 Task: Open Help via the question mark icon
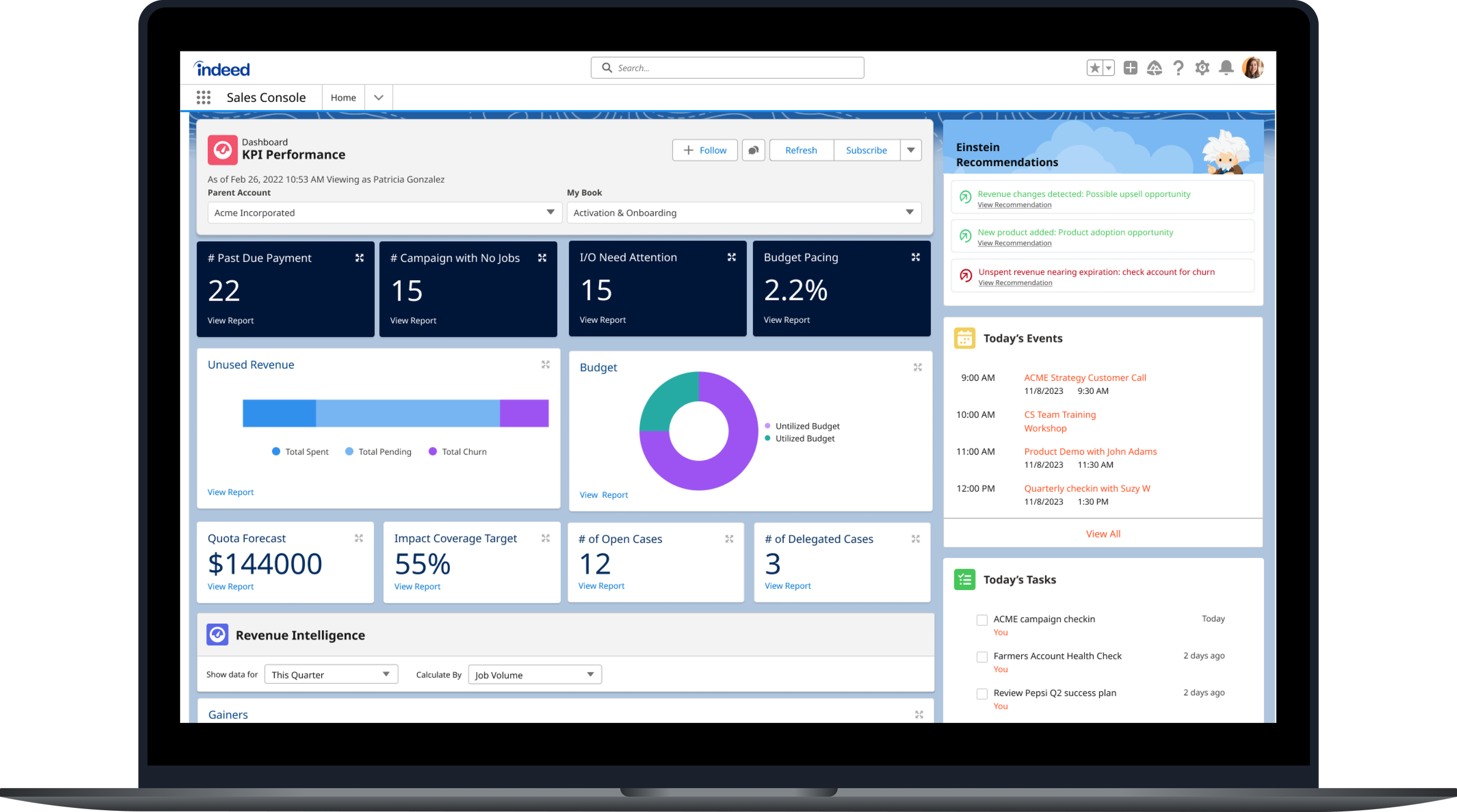(1178, 68)
